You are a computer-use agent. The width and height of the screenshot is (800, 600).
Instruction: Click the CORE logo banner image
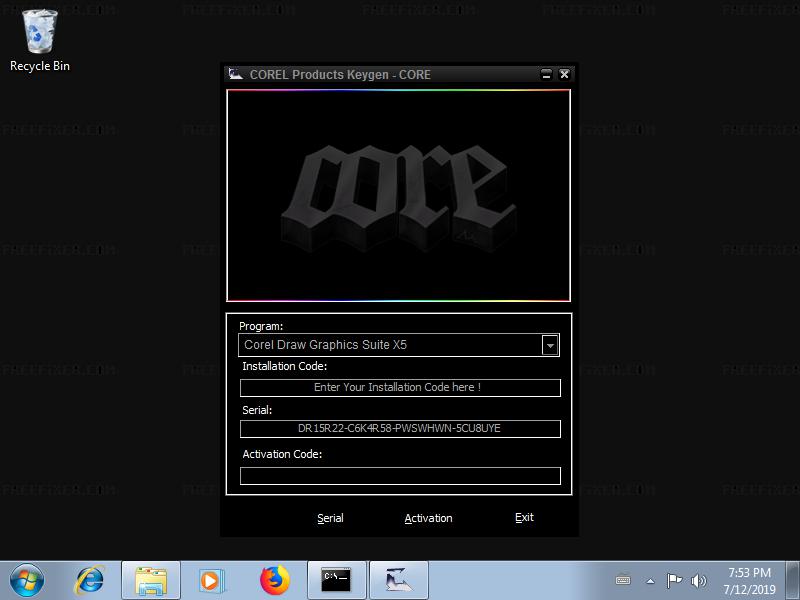click(x=398, y=195)
